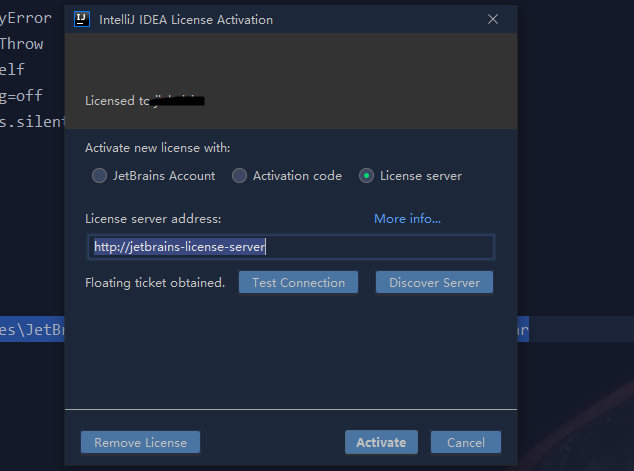Click the 'Activate new license with:' label
Viewport: 634px width, 471px height.
[x=157, y=148]
